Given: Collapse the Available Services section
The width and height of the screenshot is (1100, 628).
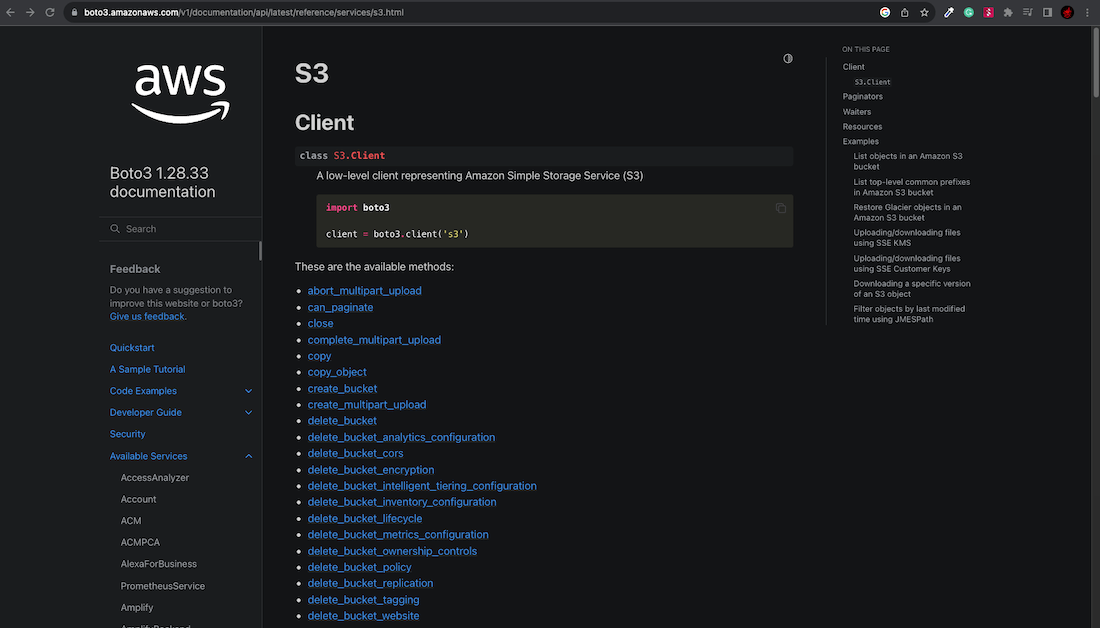Looking at the screenshot, I should 249,456.
